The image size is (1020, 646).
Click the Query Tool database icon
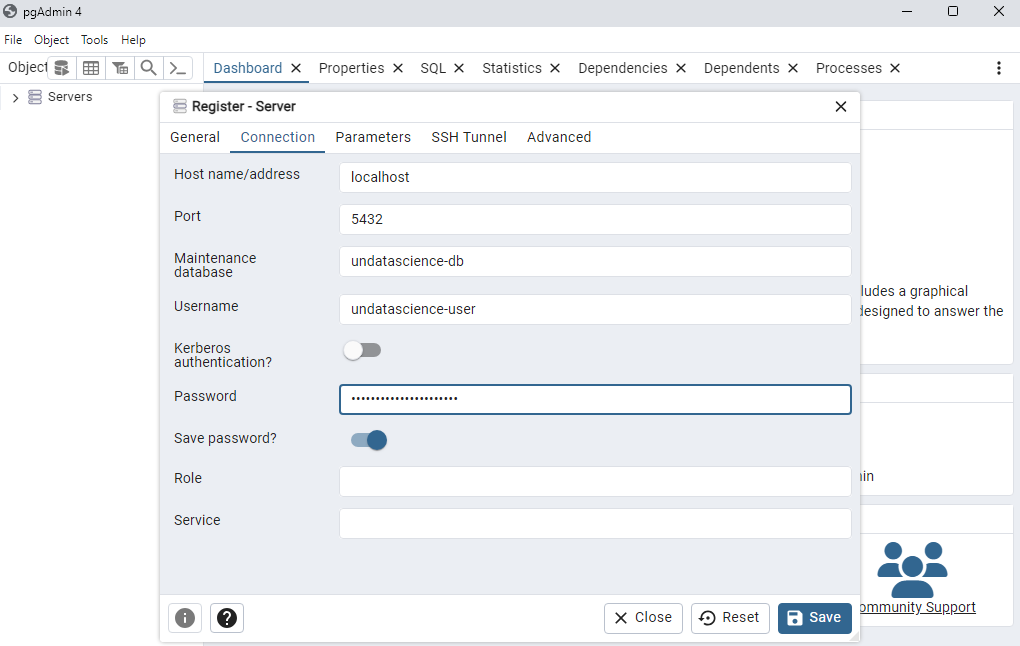tap(62, 68)
